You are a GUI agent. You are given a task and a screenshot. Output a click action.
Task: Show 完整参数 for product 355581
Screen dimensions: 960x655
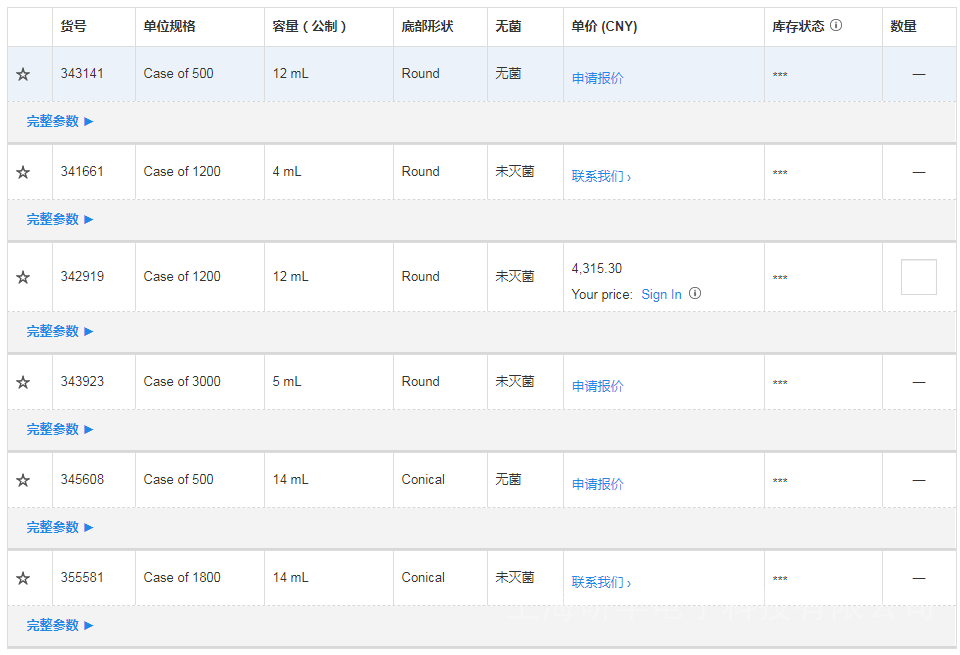(60, 625)
